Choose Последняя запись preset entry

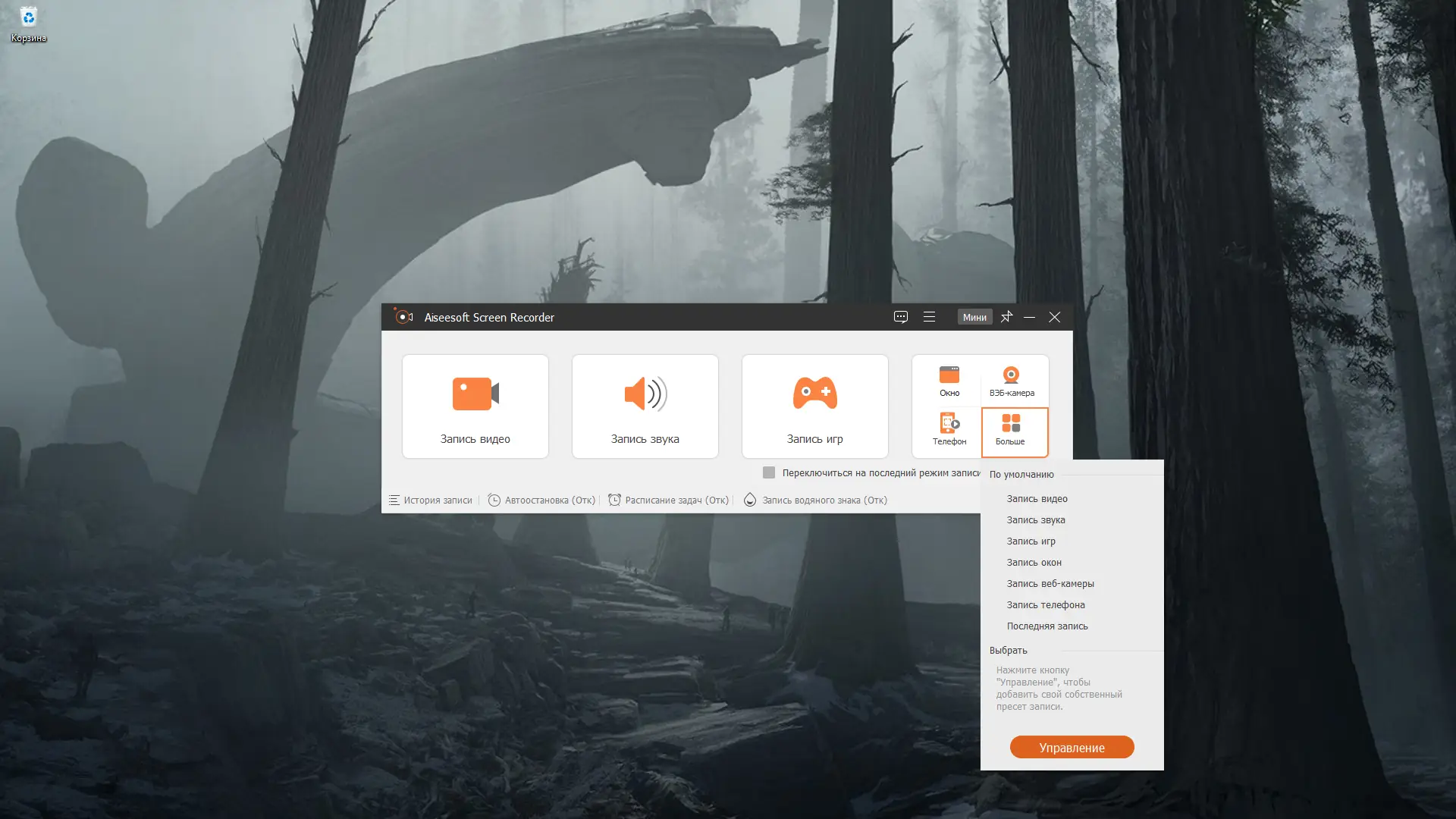pos(1047,626)
